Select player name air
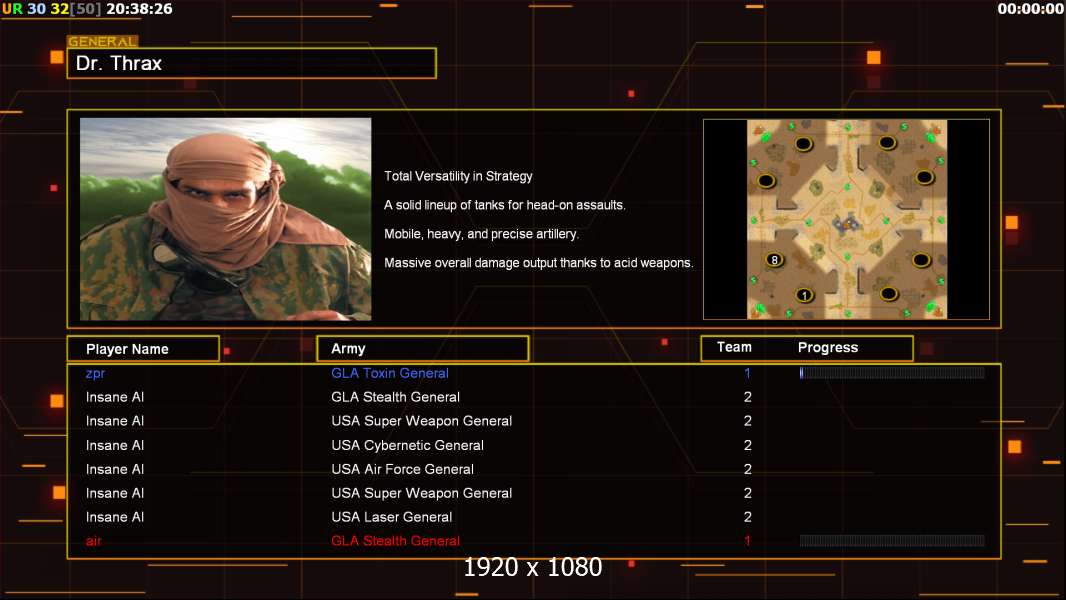 94,541
